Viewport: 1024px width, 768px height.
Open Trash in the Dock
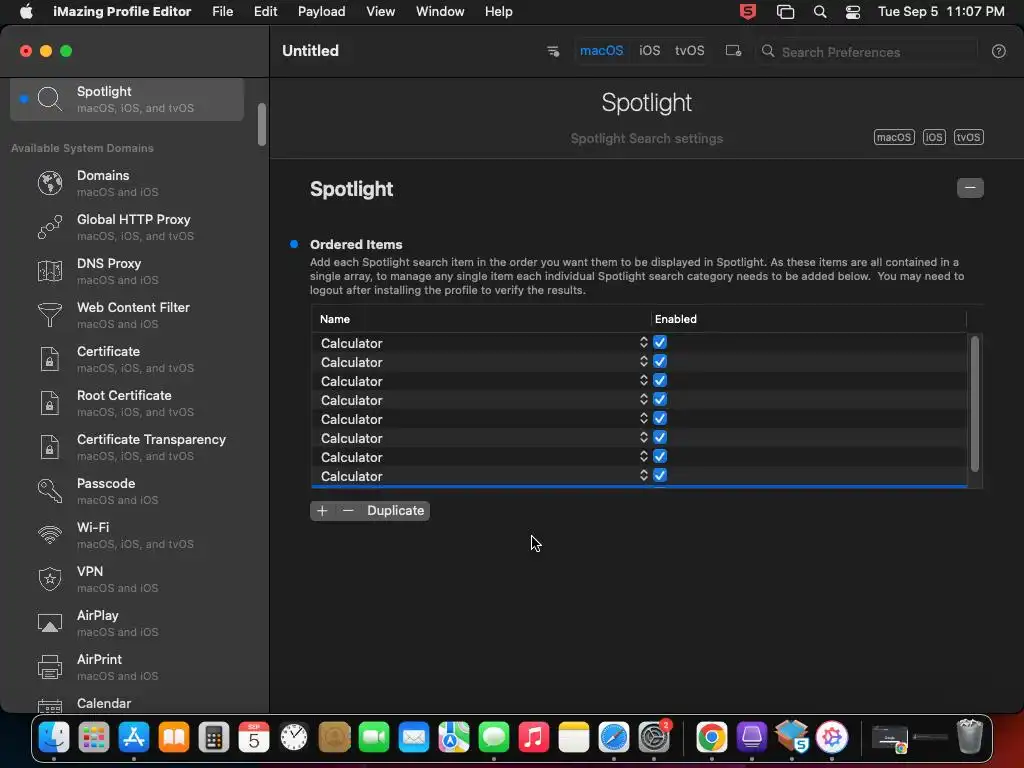[970, 737]
